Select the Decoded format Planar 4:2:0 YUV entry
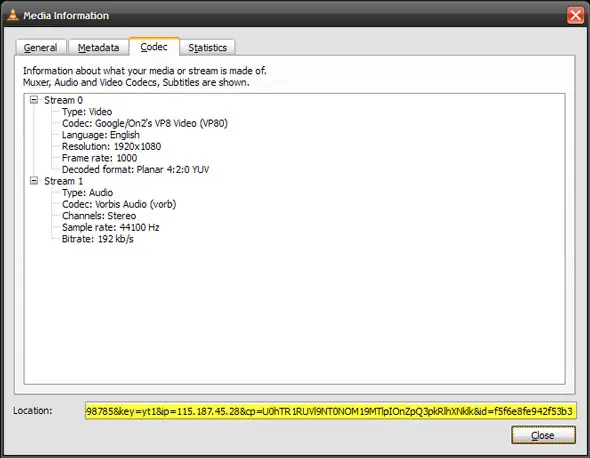The height and width of the screenshot is (458, 590). [135, 170]
